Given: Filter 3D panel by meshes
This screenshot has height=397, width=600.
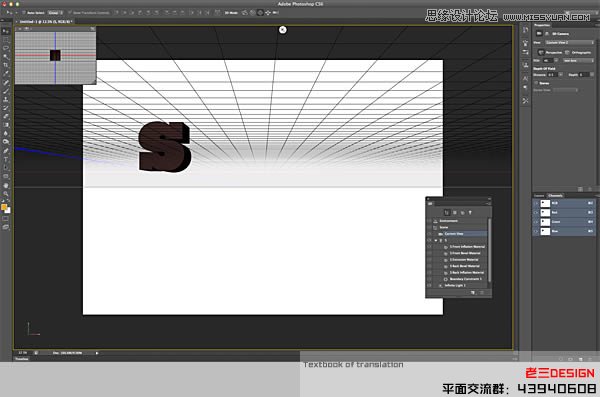Looking at the screenshot, I should tap(455, 212).
